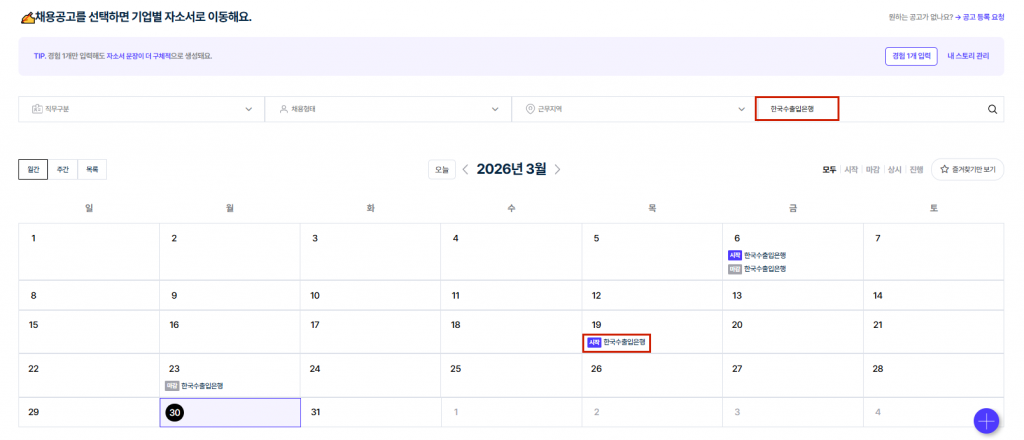This screenshot has width=1024, height=440.
Task: Switch to the 목록 view tab
Action: [x=91, y=169]
